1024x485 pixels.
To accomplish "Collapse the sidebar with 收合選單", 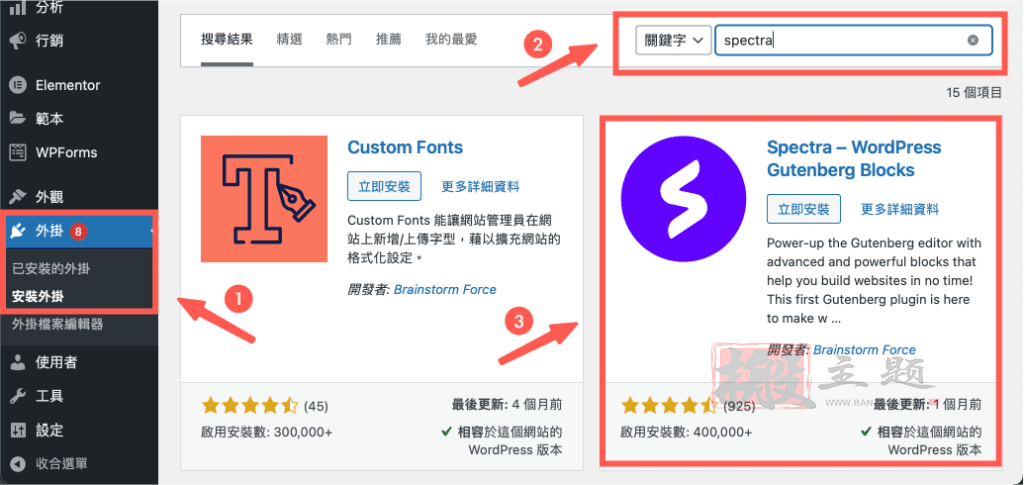I will point(61,464).
